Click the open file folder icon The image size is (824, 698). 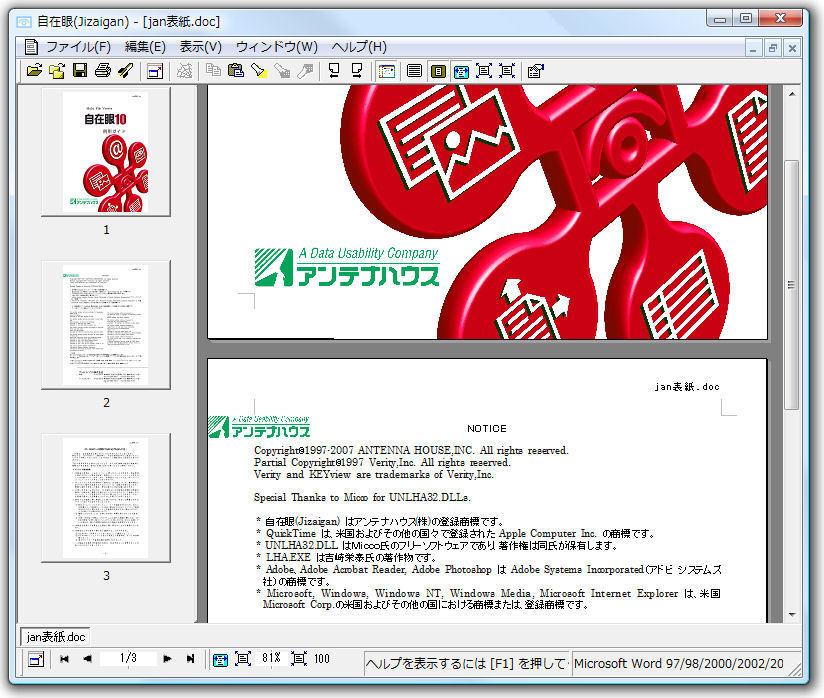tap(34, 70)
